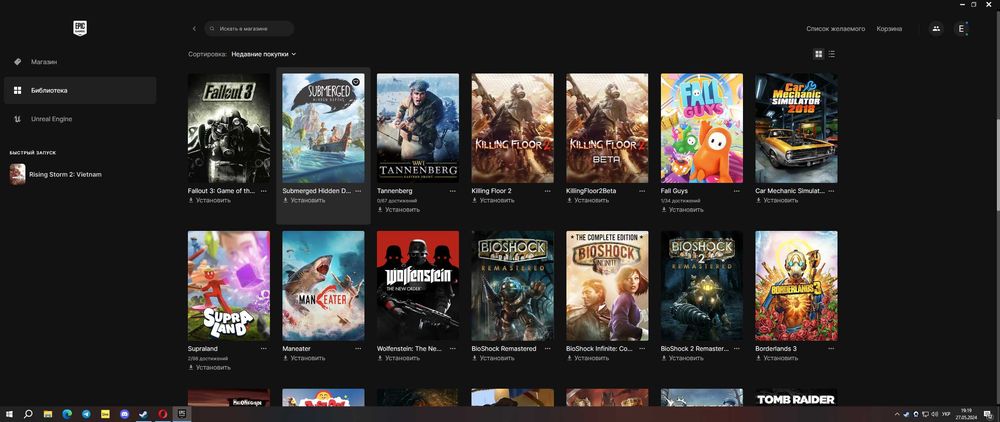Open the friends list icon
This screenshot has width=1000, height=422.
936,29
